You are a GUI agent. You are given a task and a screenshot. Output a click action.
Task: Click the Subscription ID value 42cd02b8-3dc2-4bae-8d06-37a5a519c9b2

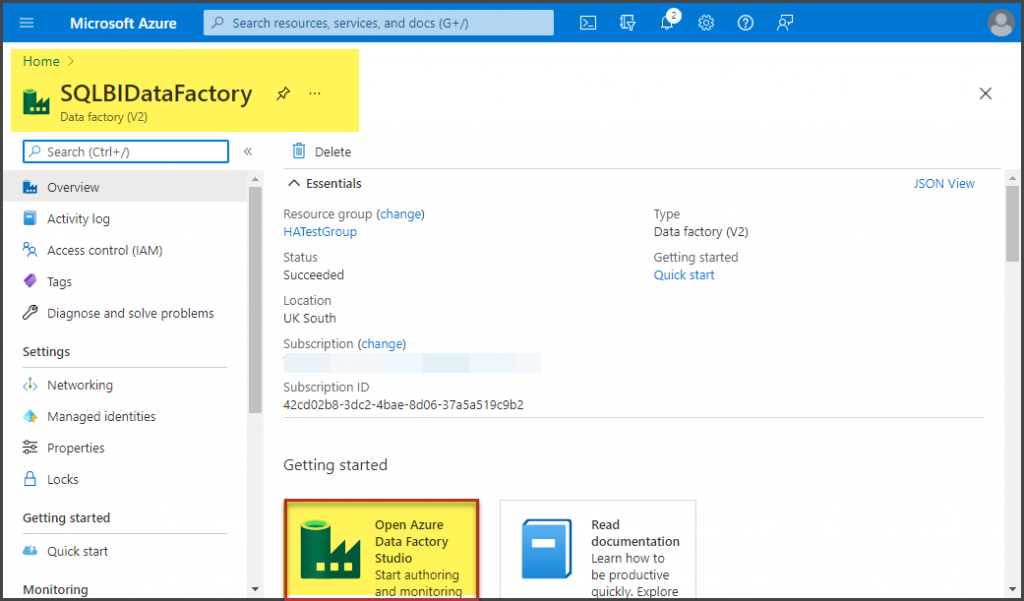point(404,405)
